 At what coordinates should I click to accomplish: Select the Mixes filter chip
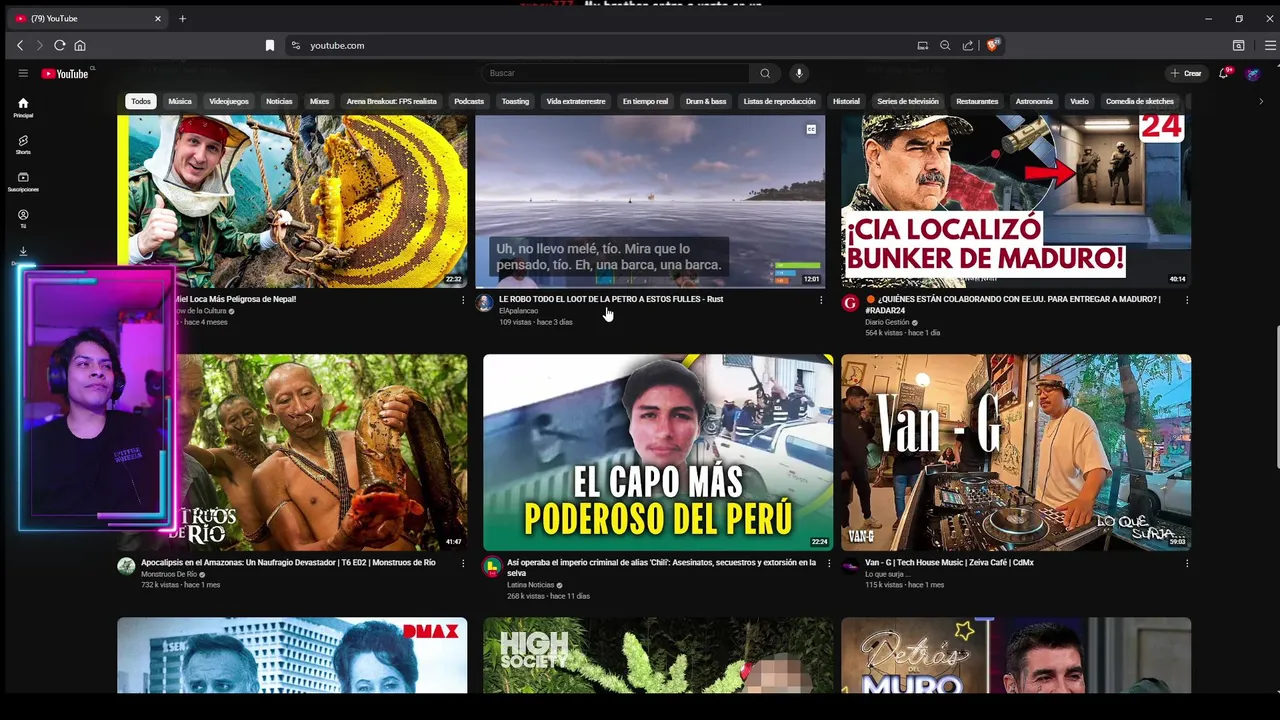[319, 101]
